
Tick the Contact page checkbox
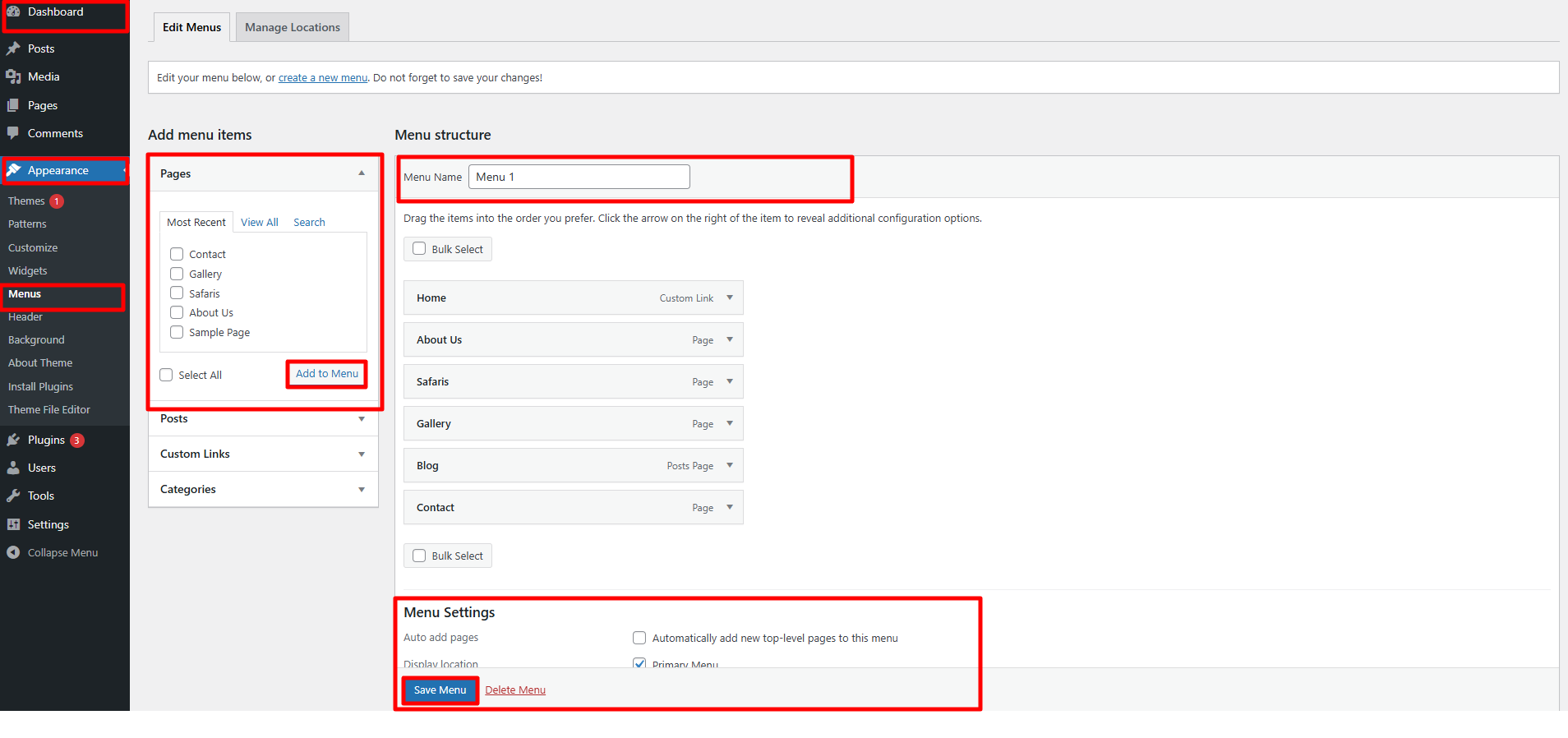pos(177,254)
